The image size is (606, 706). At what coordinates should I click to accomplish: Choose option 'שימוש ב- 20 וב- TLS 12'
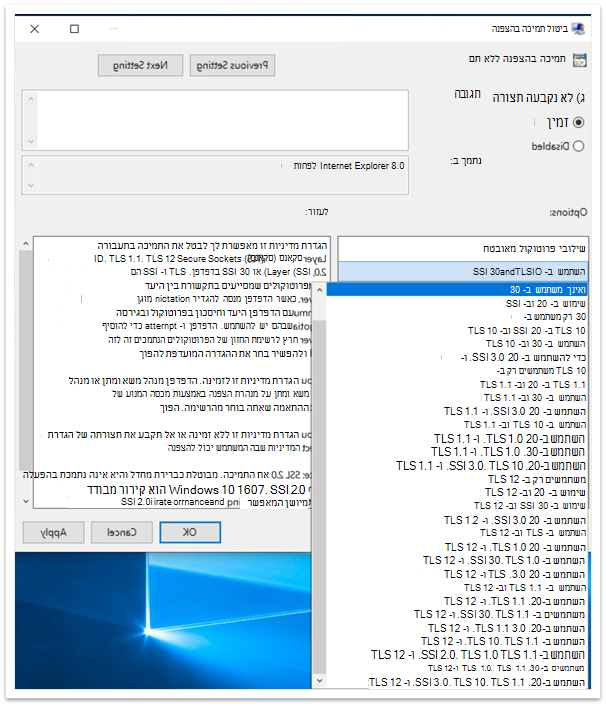click(x=457, y=493)
